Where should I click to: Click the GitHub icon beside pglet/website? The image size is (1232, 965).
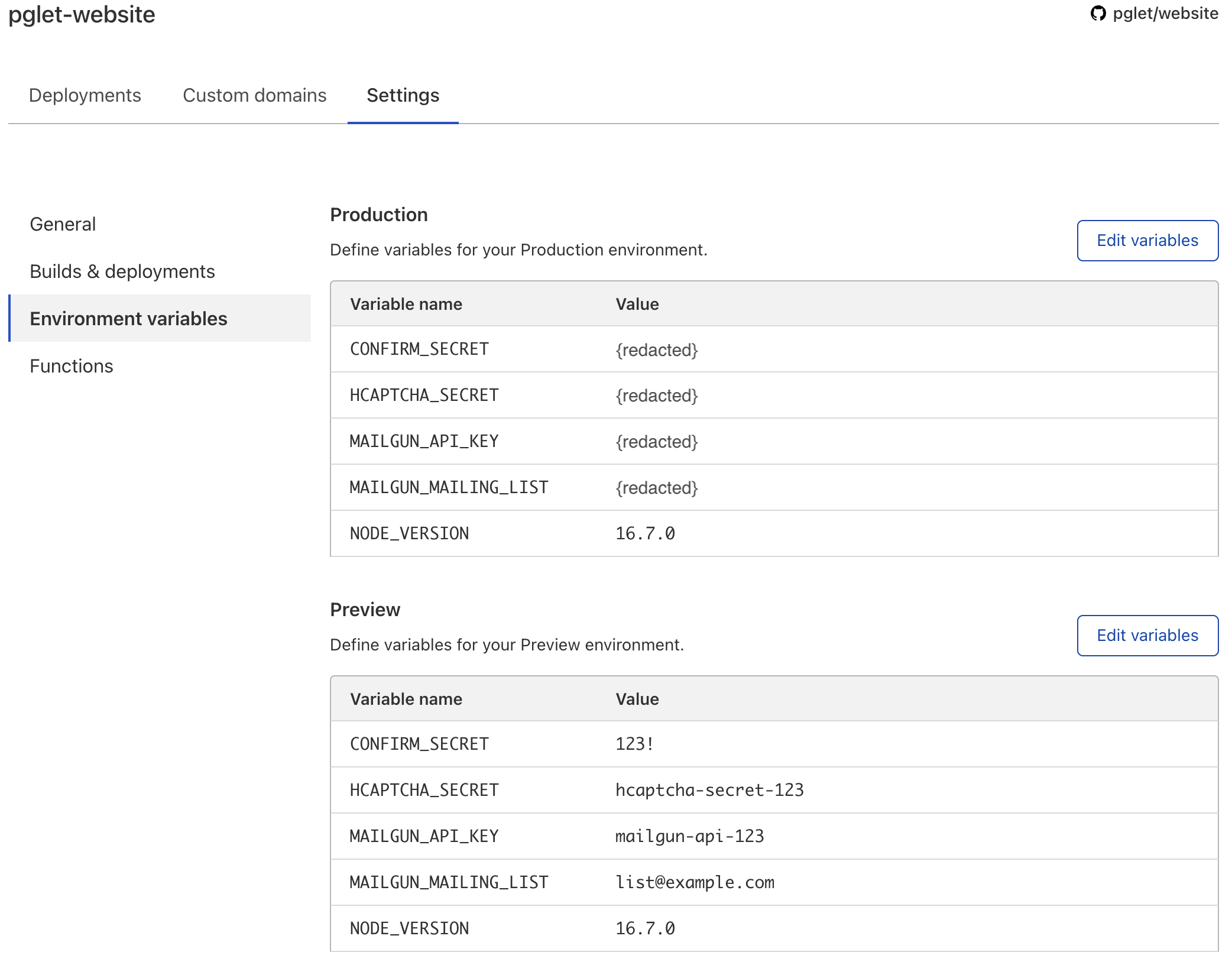[x=1098, y=14]
